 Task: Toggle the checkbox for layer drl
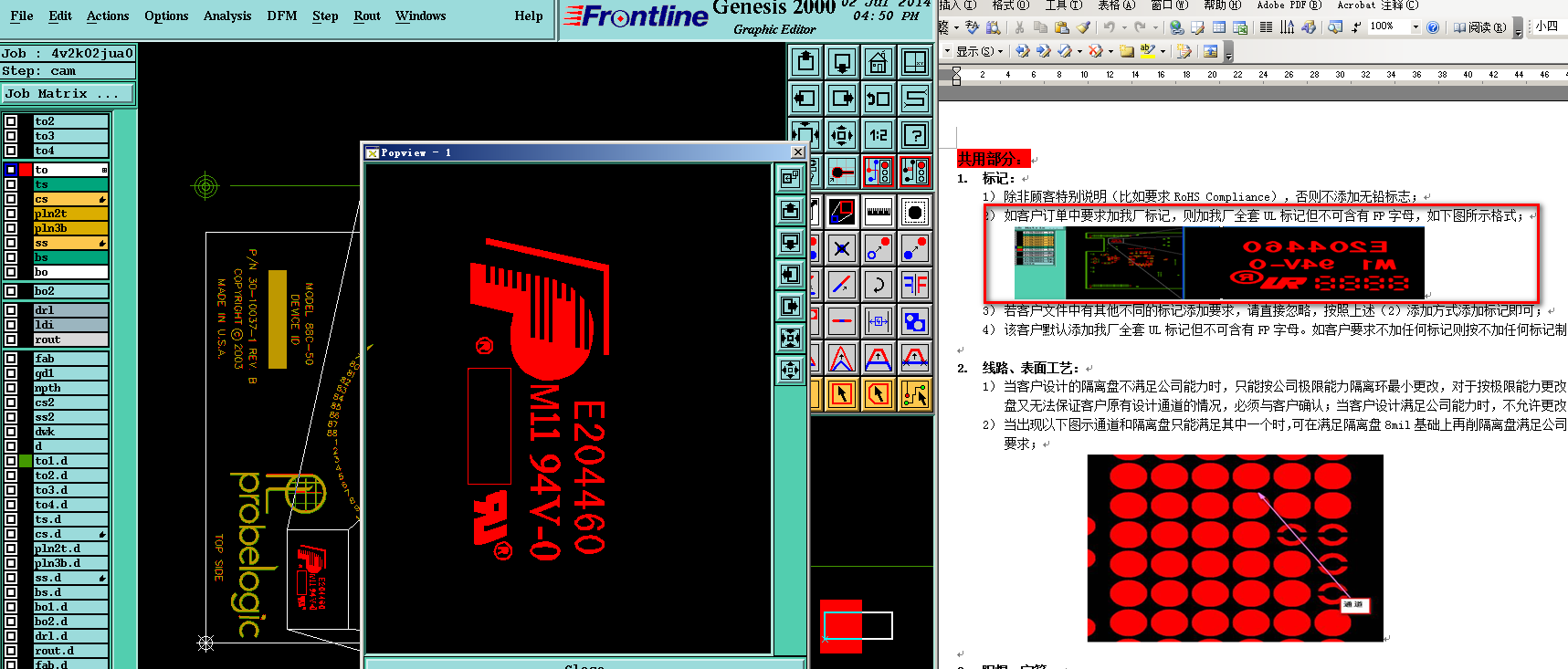[11, 310]
